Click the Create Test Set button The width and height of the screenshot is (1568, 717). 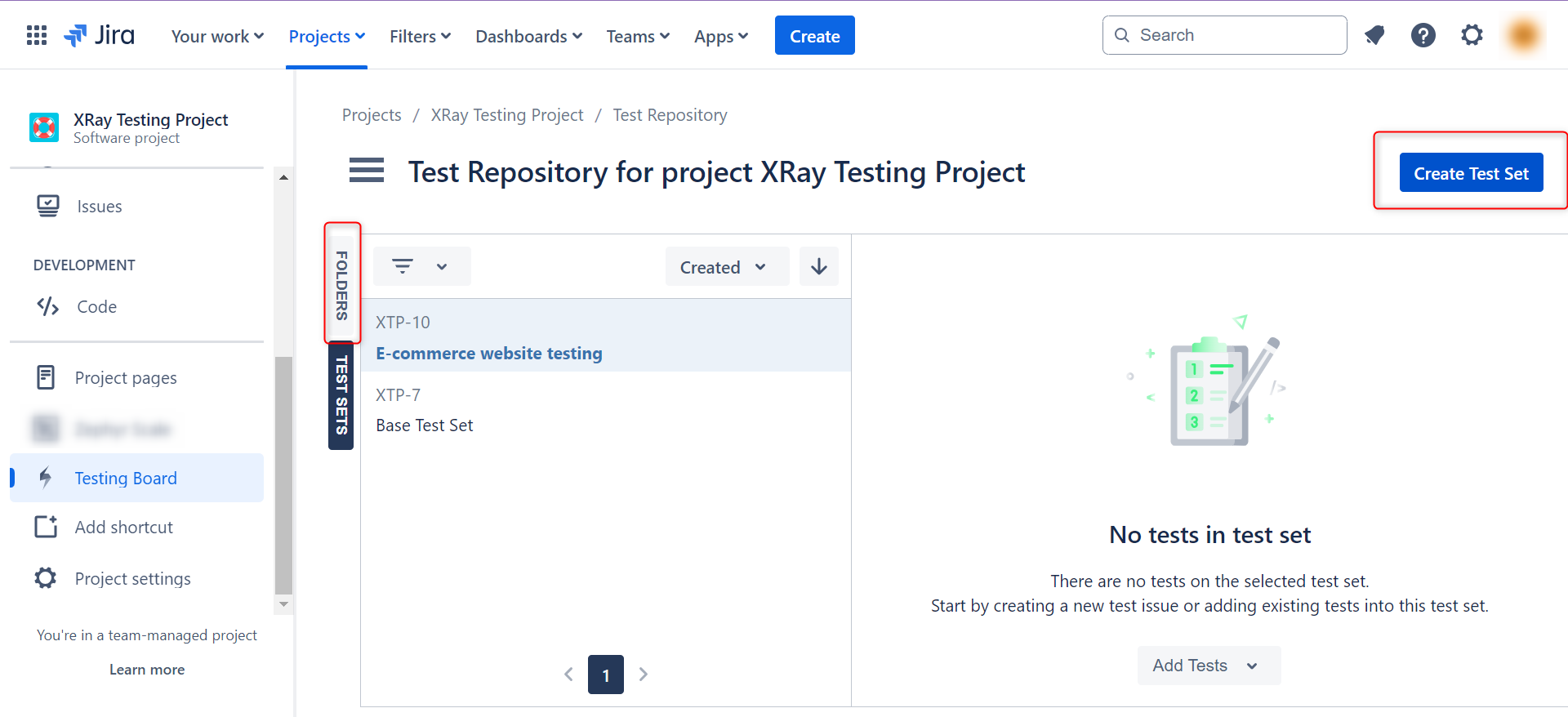[1471, 173]
